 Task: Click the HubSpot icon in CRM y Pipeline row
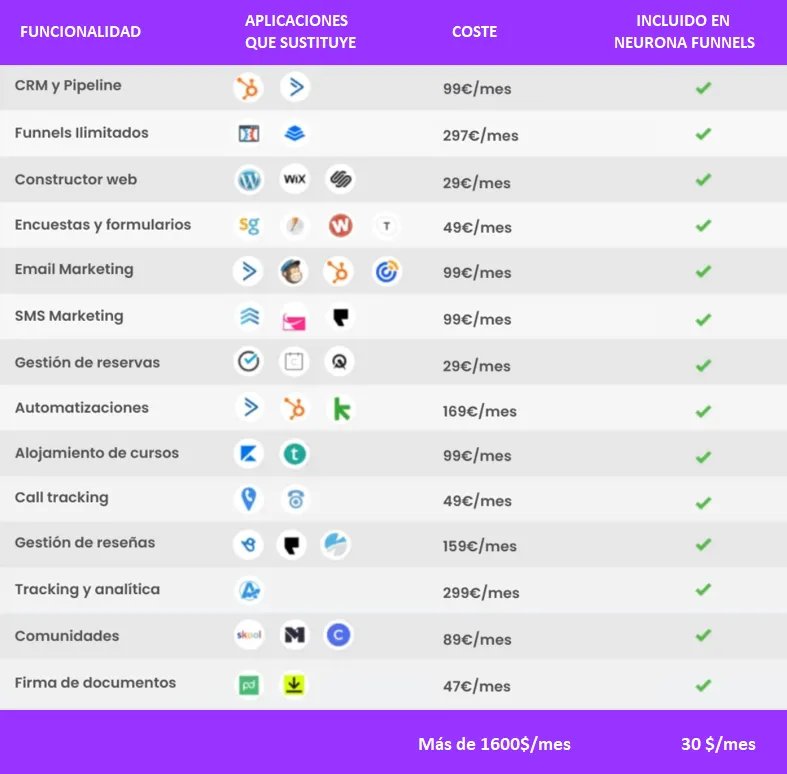tap(248, 87)
